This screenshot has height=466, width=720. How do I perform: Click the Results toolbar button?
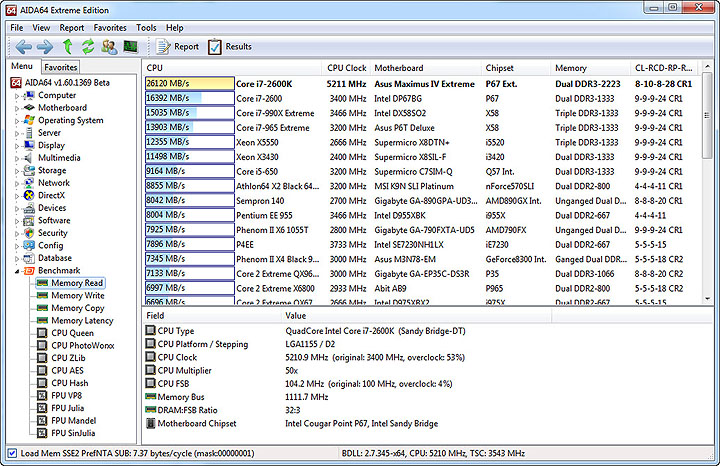coord(229,46)
